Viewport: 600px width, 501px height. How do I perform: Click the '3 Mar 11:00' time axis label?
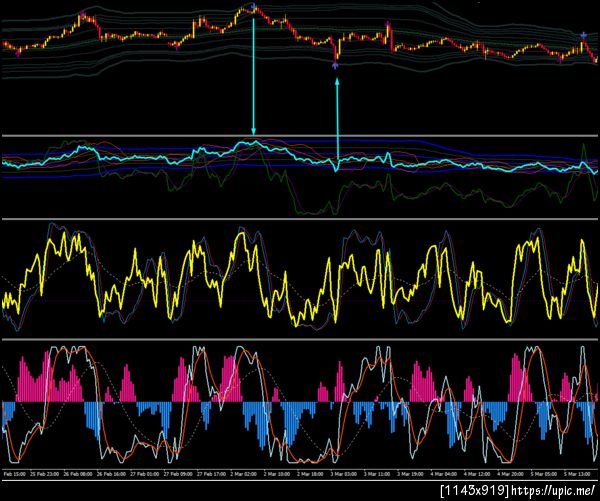point(377,474)
